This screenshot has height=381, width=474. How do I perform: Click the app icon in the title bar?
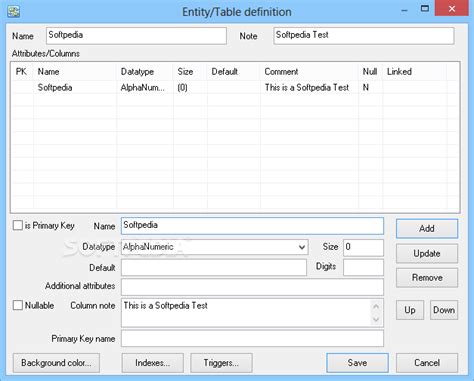coord(14,11)
